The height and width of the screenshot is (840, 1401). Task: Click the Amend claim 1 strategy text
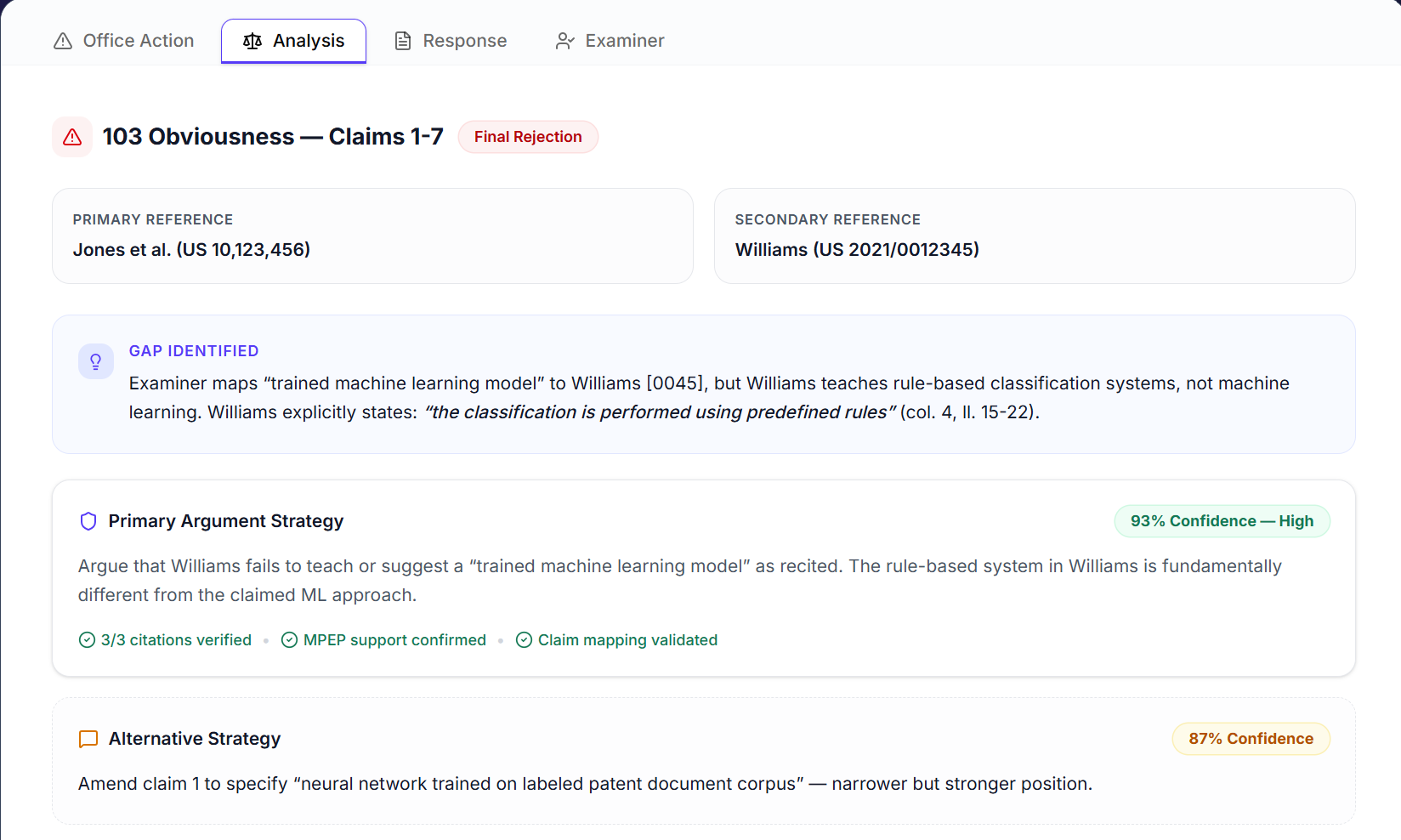coord(585,784)
